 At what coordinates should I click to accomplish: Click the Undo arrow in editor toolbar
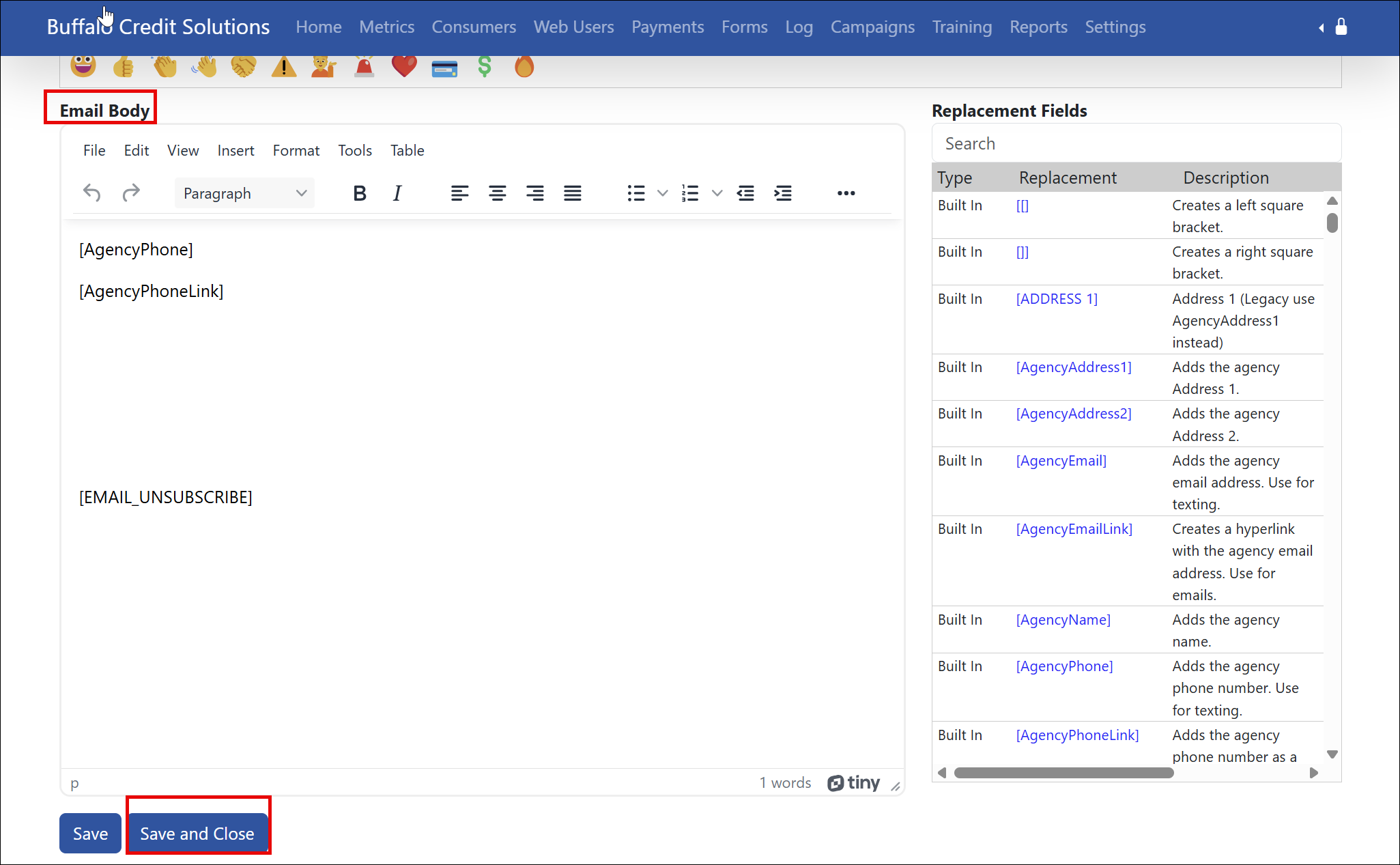(91, 193)
